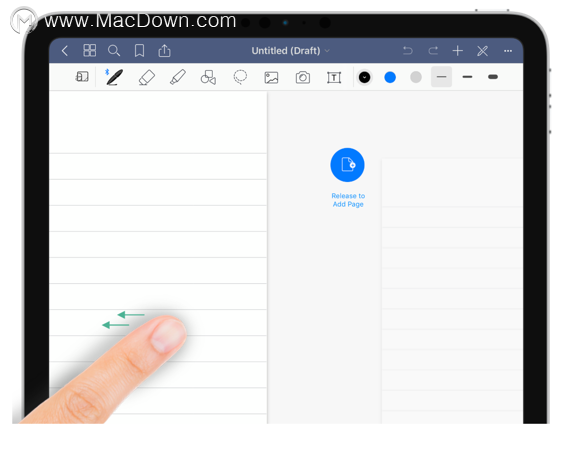This screenshot has width=578, height=458.
Task: Select the medium stroke width
Action: point(467,77)
